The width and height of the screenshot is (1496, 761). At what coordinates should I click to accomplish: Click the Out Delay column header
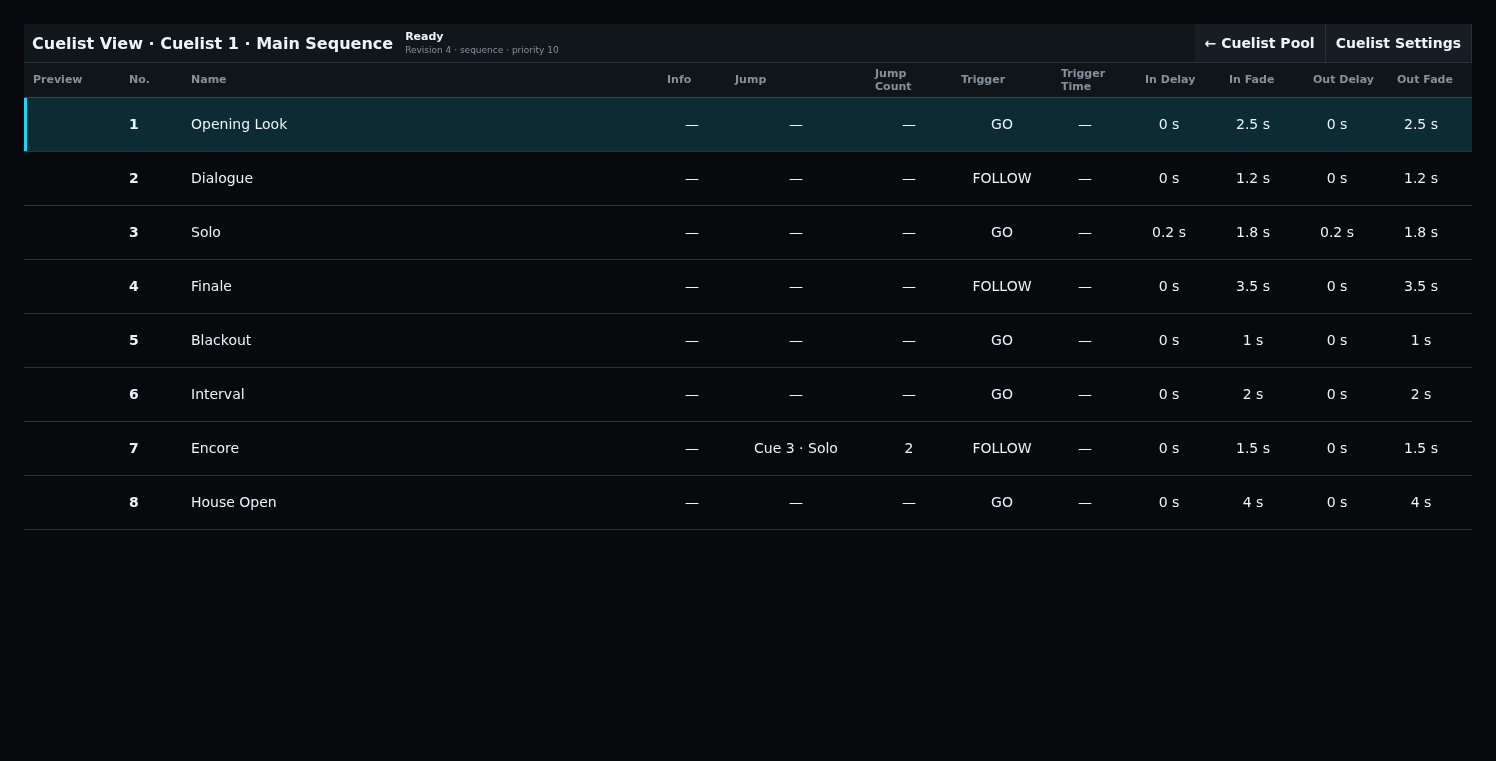coord(1343,79)
